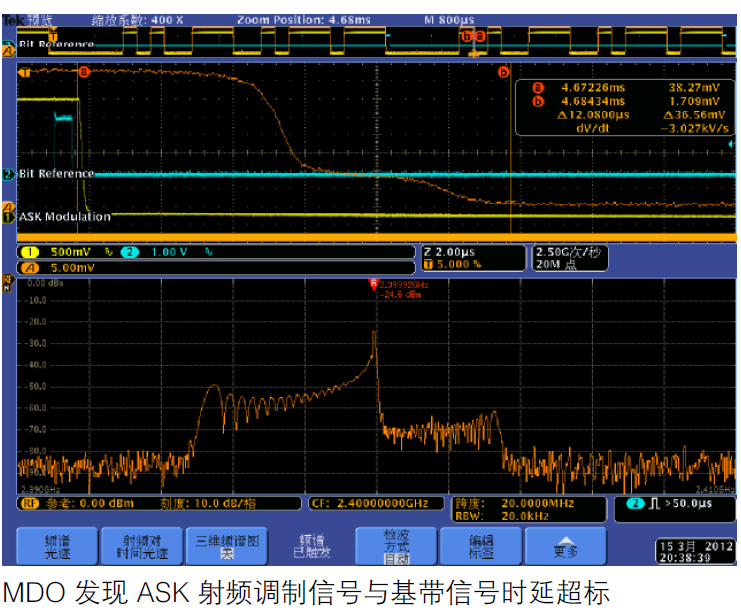Image resolution: width=741 pixels, height=614 pixels.
Task: Click the orange trigger position T marker
Action: point(24,71)
